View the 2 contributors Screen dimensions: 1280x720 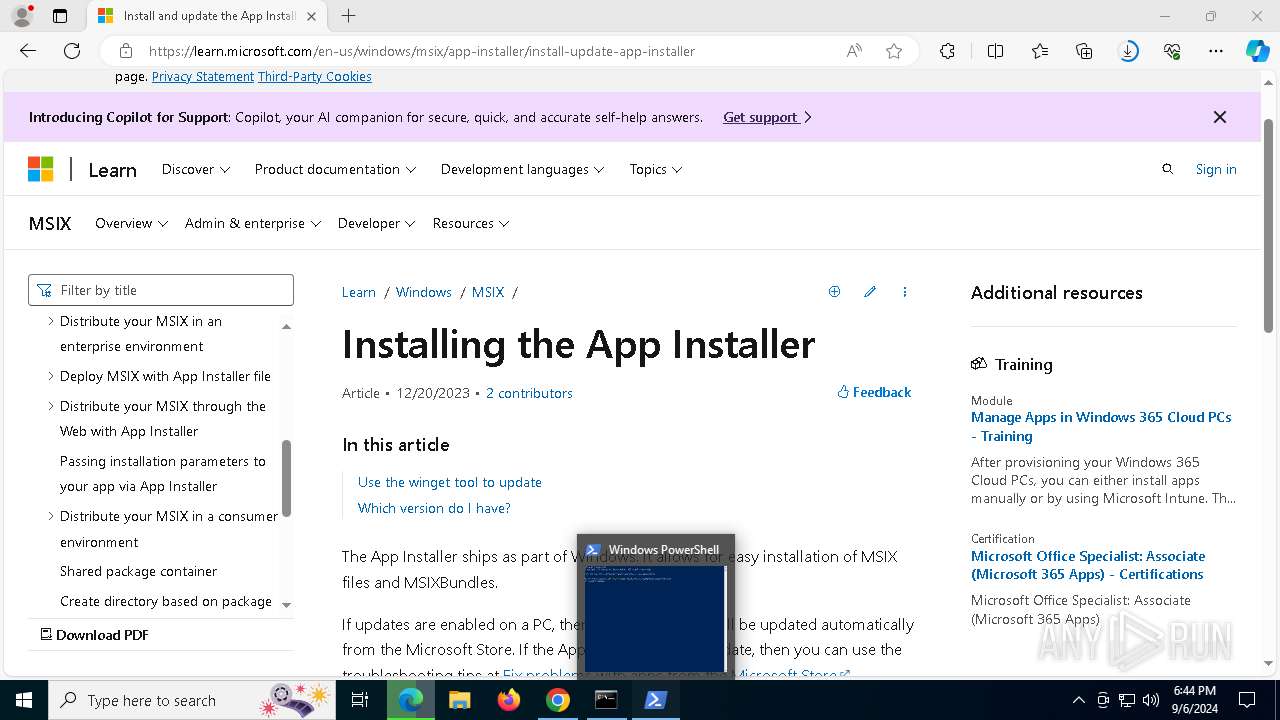529,393
